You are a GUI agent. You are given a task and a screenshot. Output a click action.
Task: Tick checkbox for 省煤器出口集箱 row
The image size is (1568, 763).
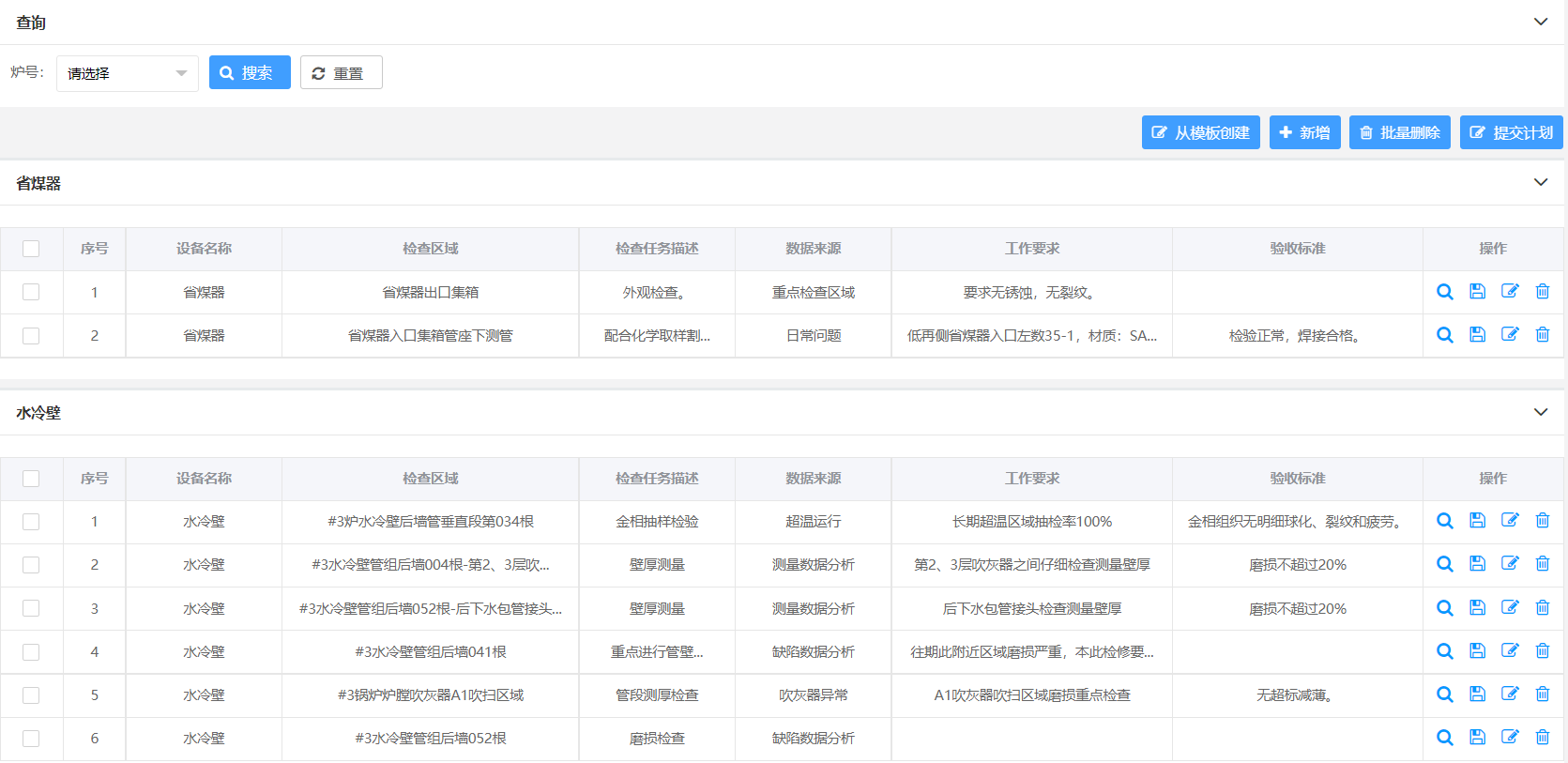[x=31, y=292]
